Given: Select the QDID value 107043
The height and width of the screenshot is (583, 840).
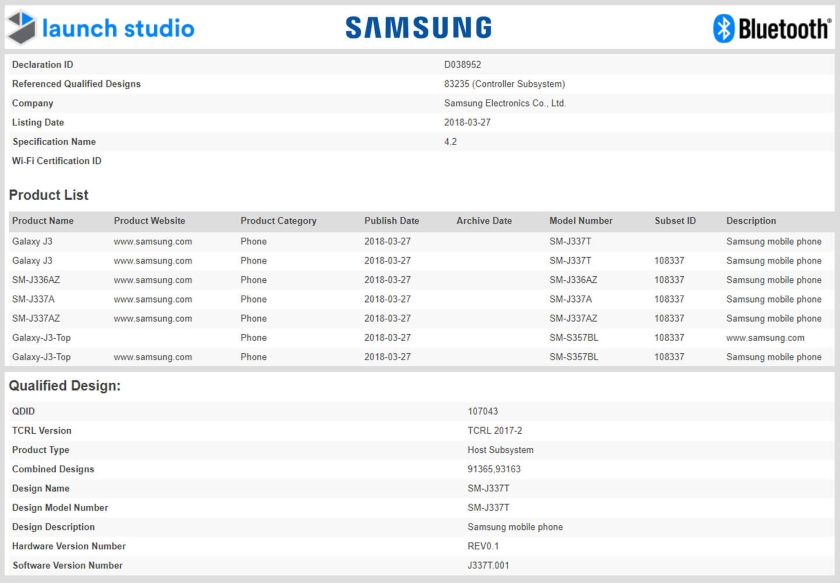Looking at the screenshot, I should click(x=484, y=412).
